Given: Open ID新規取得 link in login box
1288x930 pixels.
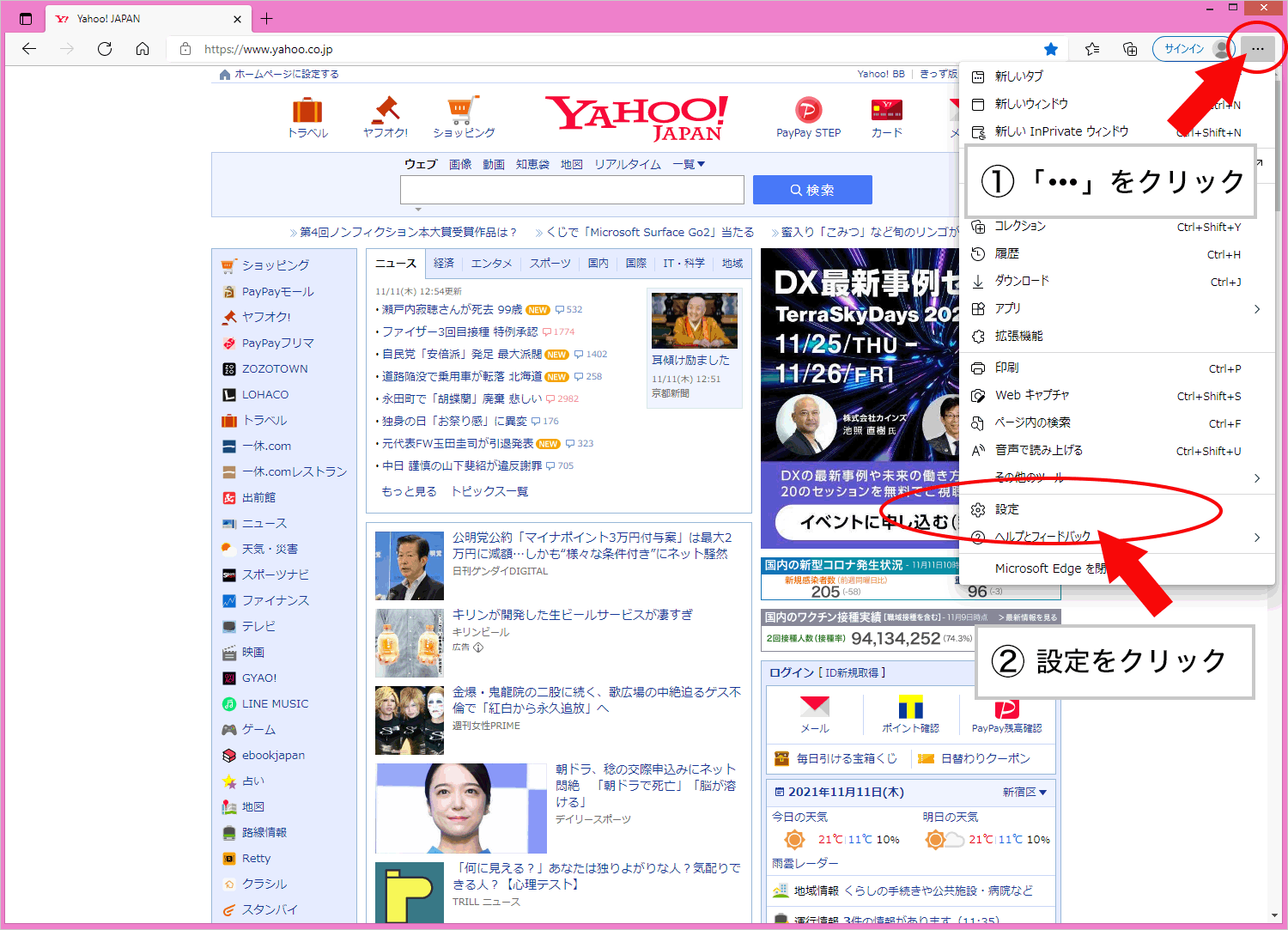Looking at the screenshot, I should (852, 673).
